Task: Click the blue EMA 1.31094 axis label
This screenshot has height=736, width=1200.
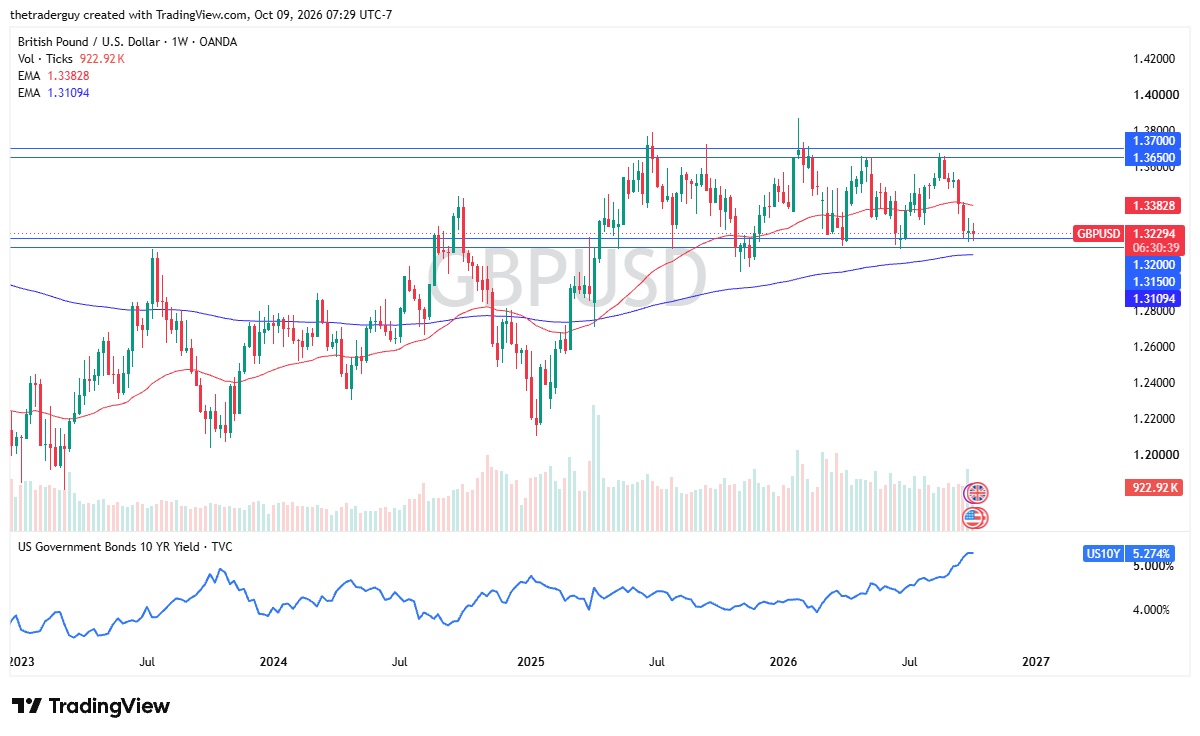Action: pyautogui.click(x=1153, y=298)
